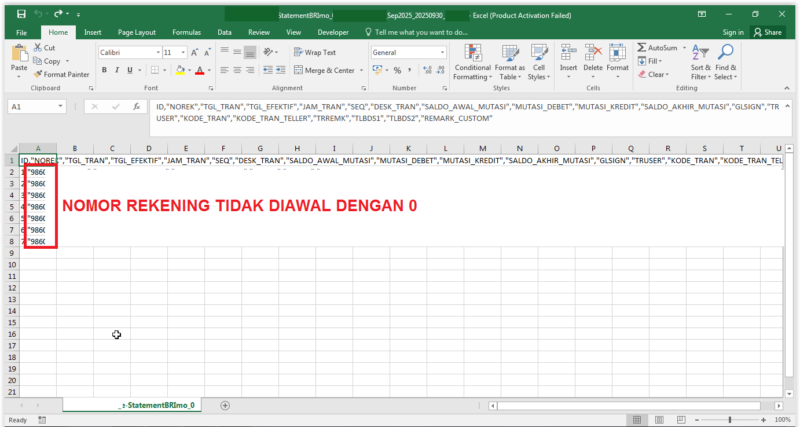The image size is (800, 427).
Task: Open the Calibri font name dropdown
Action: (126, 52)
